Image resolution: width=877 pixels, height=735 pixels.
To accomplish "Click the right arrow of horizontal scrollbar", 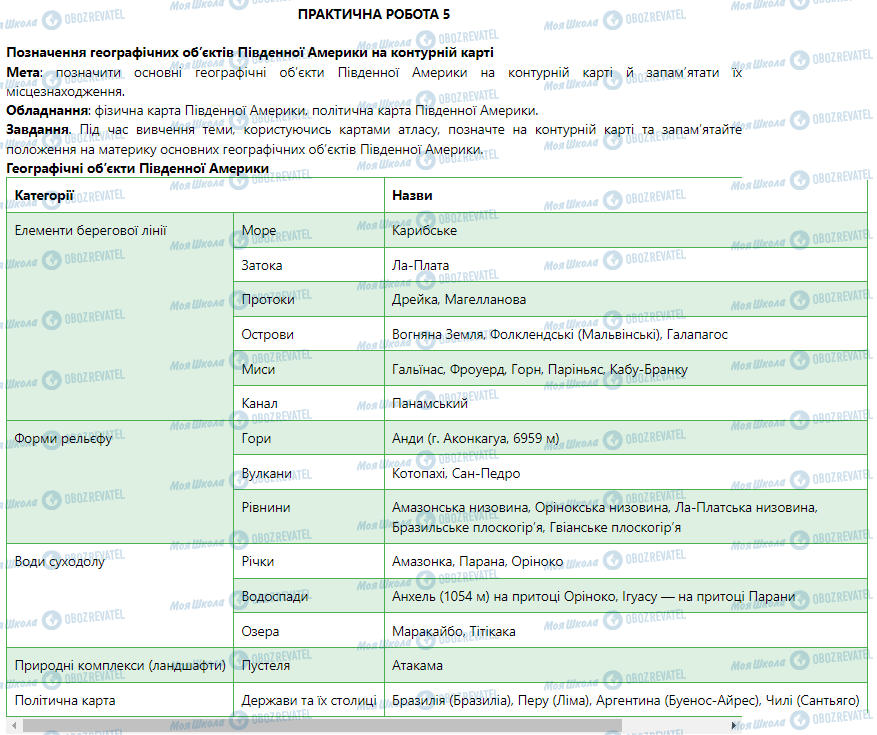I will (x=866, y=725).
